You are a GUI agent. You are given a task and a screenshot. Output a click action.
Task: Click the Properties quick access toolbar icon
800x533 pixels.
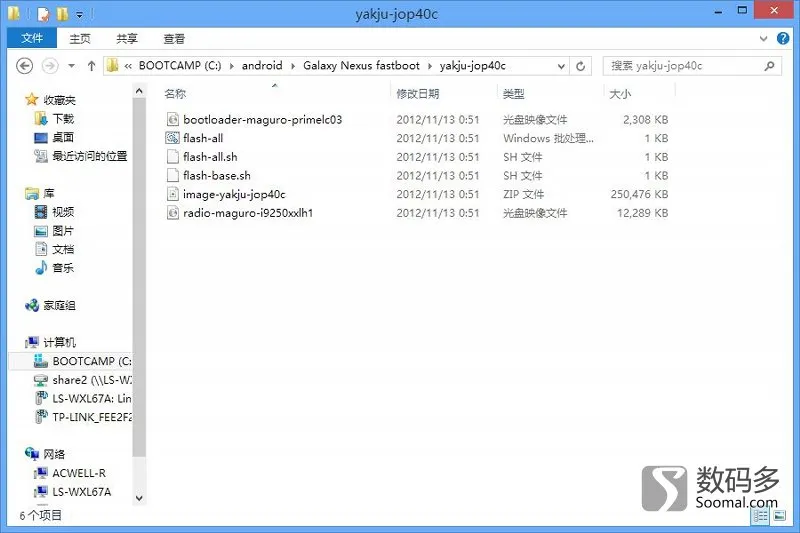click(44, 14)
